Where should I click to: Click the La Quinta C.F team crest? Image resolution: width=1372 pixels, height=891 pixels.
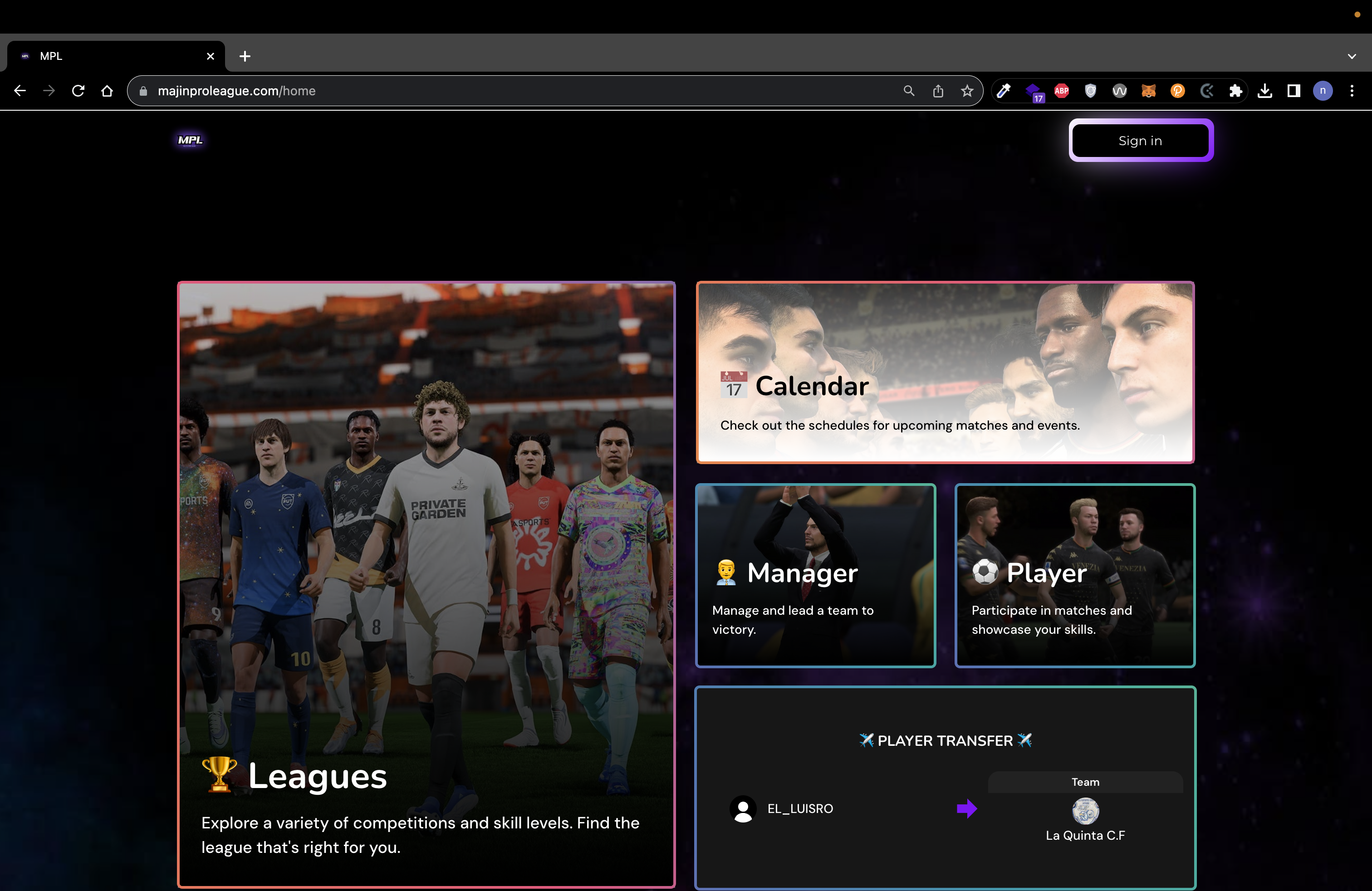point(1085,811)
